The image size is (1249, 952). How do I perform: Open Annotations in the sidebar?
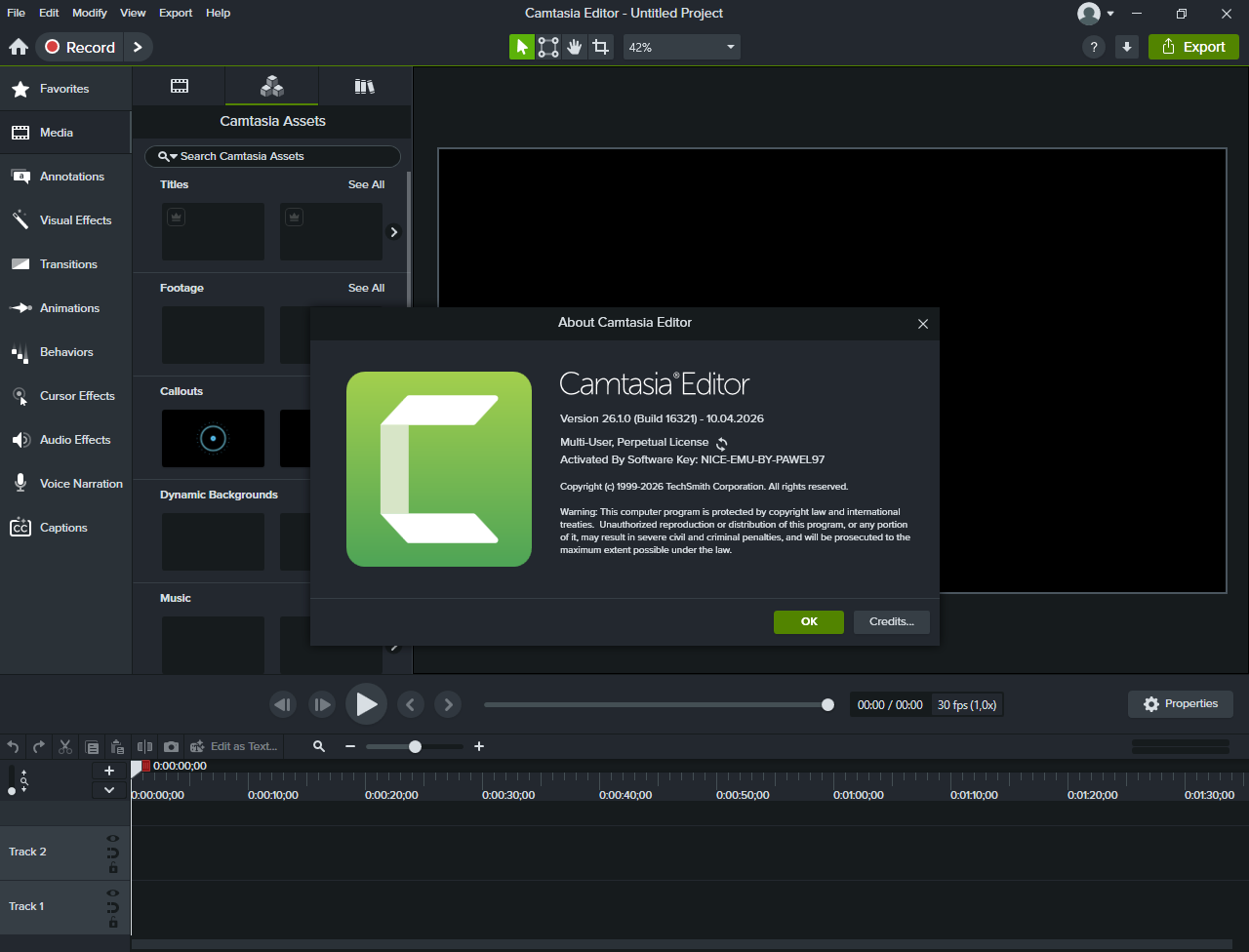(x=65, y=177)
